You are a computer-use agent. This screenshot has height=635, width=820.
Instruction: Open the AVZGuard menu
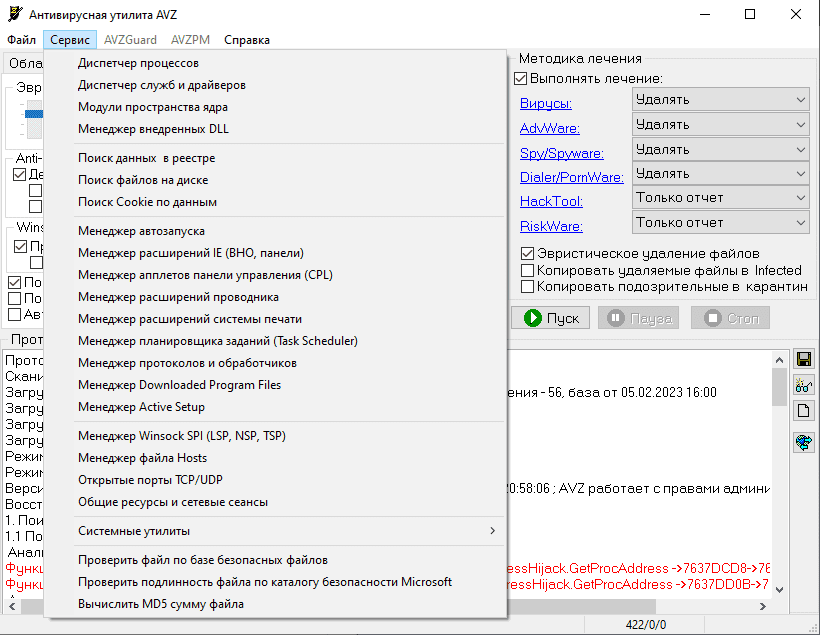pos(130,40)
